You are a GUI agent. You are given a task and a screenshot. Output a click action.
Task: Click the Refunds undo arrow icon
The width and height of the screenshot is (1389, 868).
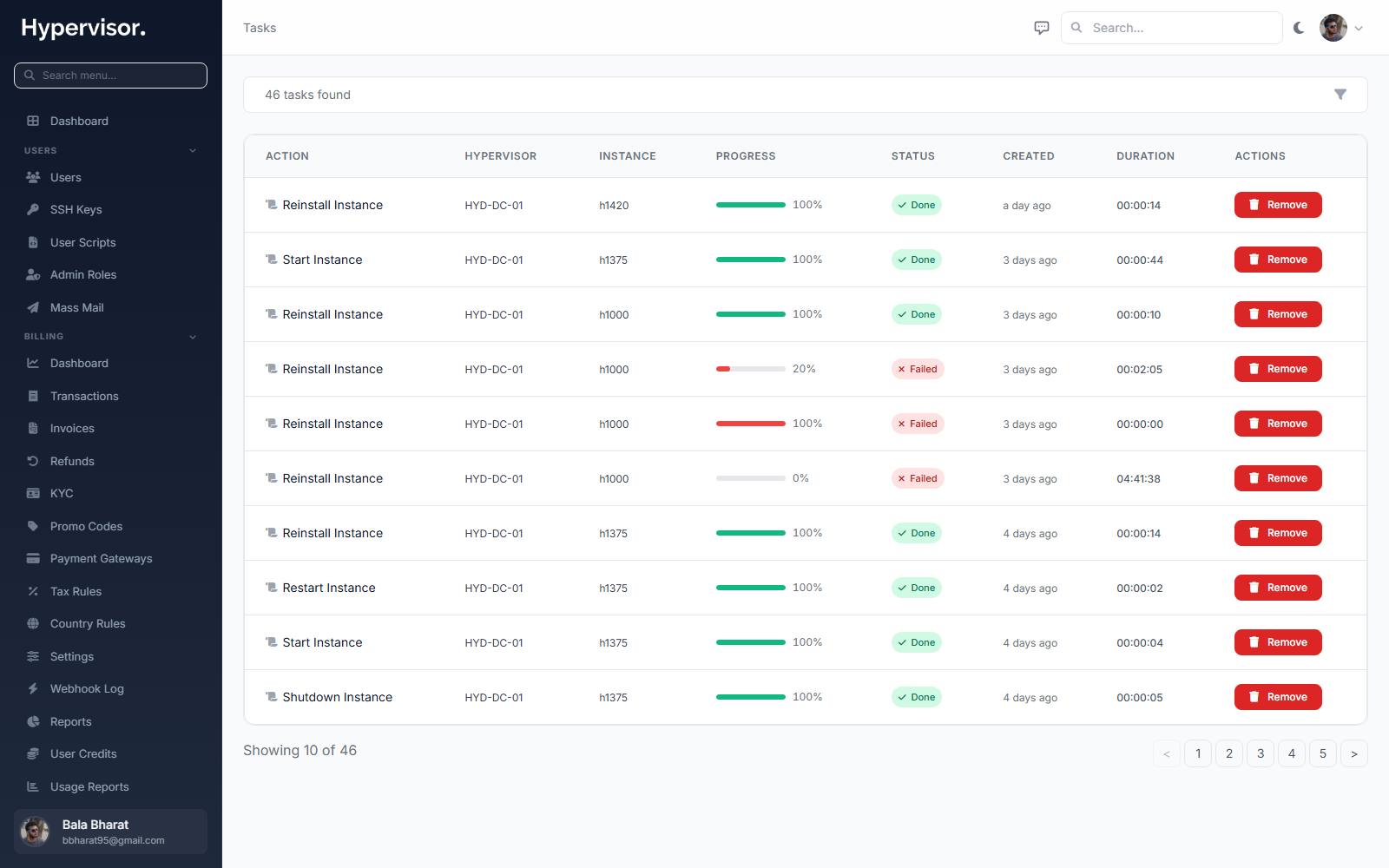pos(33,461)
